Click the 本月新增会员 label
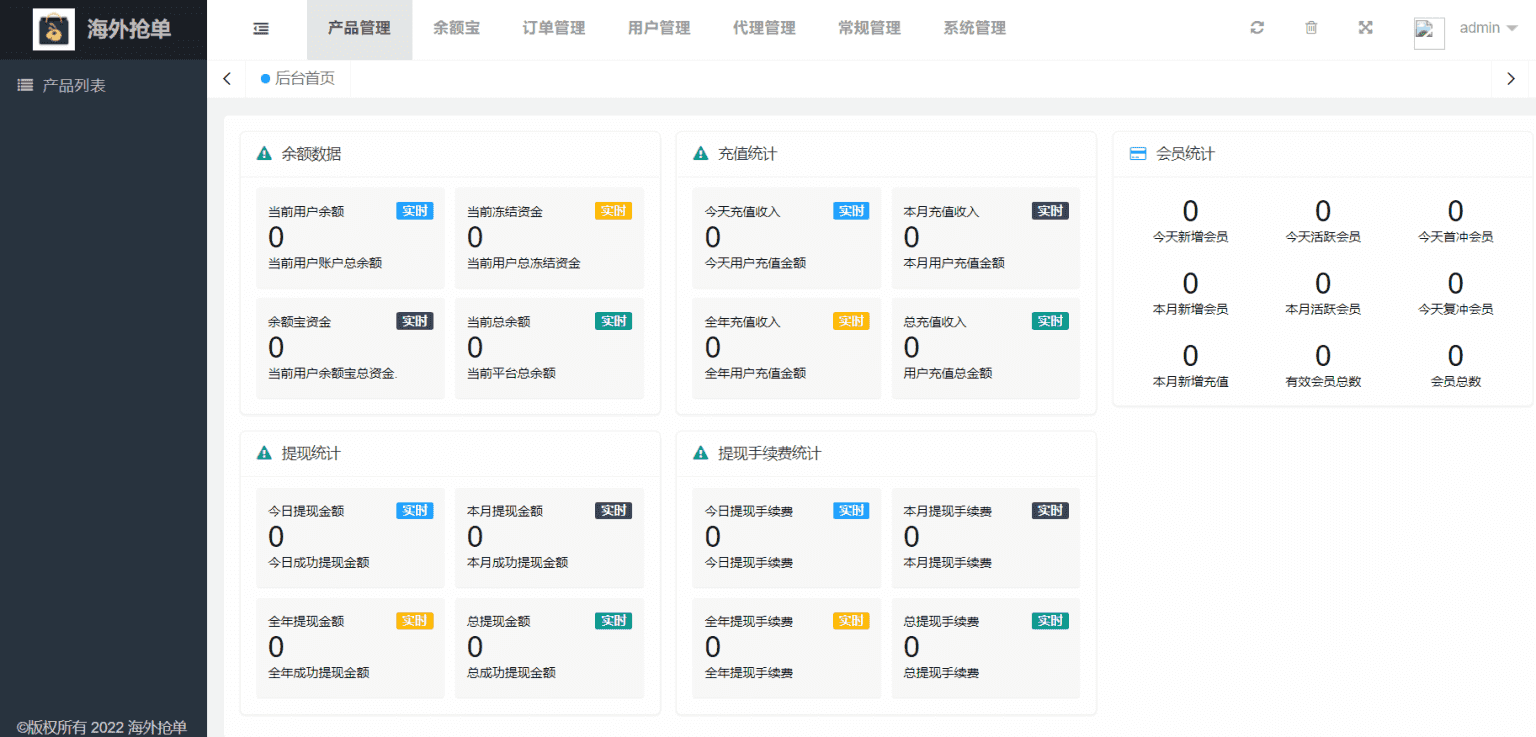This screenshot has height=737, width=1536. coord(1190,309)
